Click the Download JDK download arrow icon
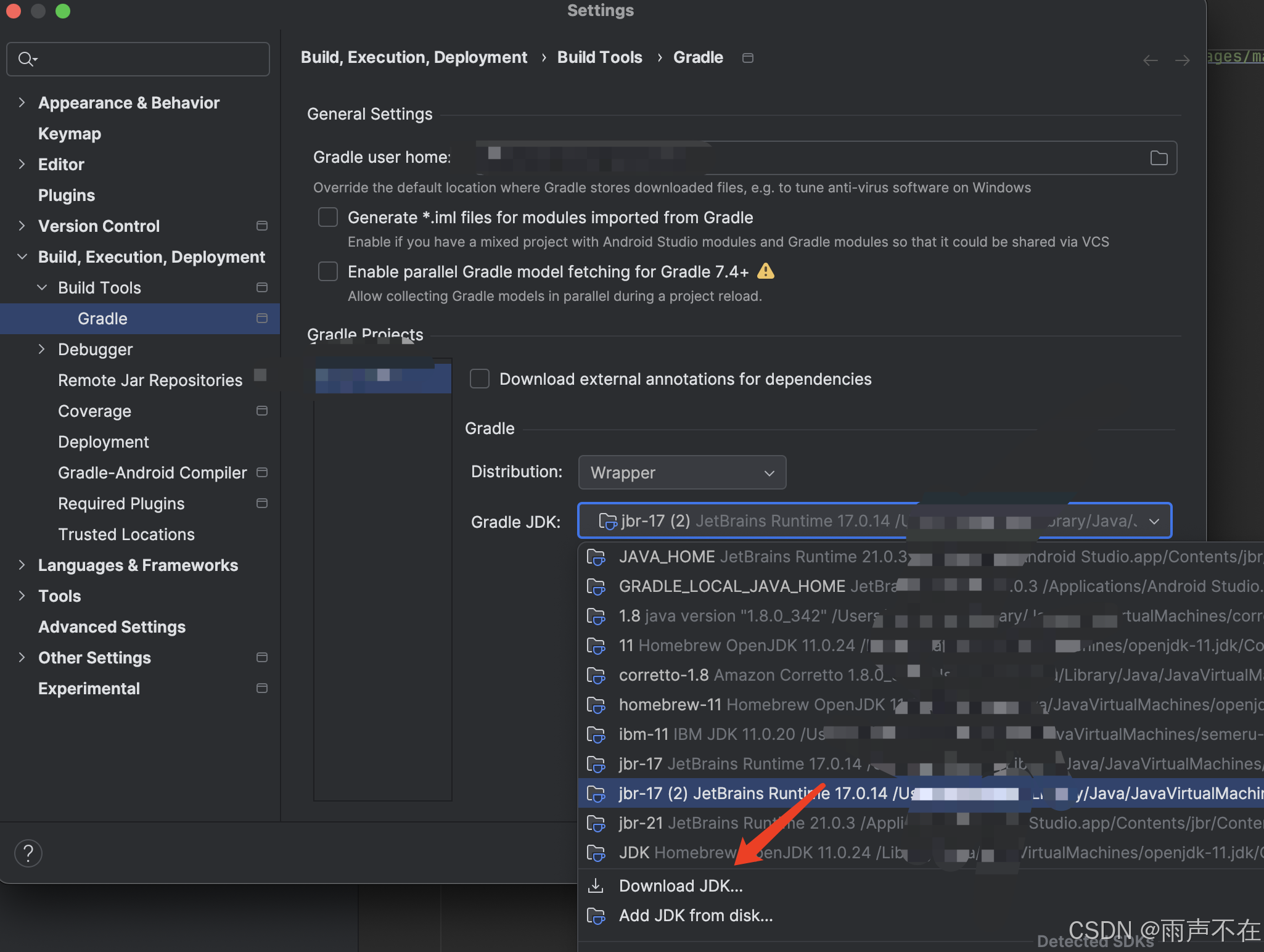The image size is (1264, 952). click(x=596, y=885)
